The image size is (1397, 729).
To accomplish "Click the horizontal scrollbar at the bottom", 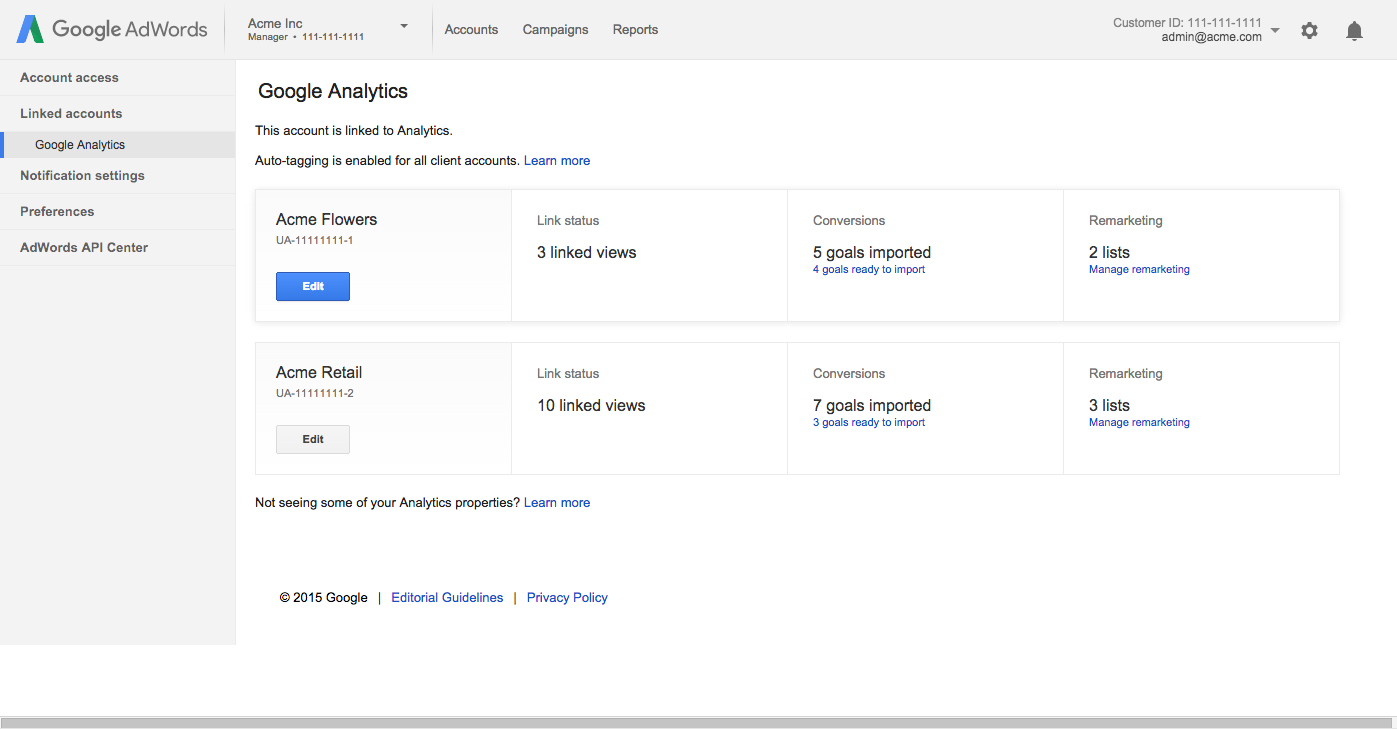I will [698, 722].
